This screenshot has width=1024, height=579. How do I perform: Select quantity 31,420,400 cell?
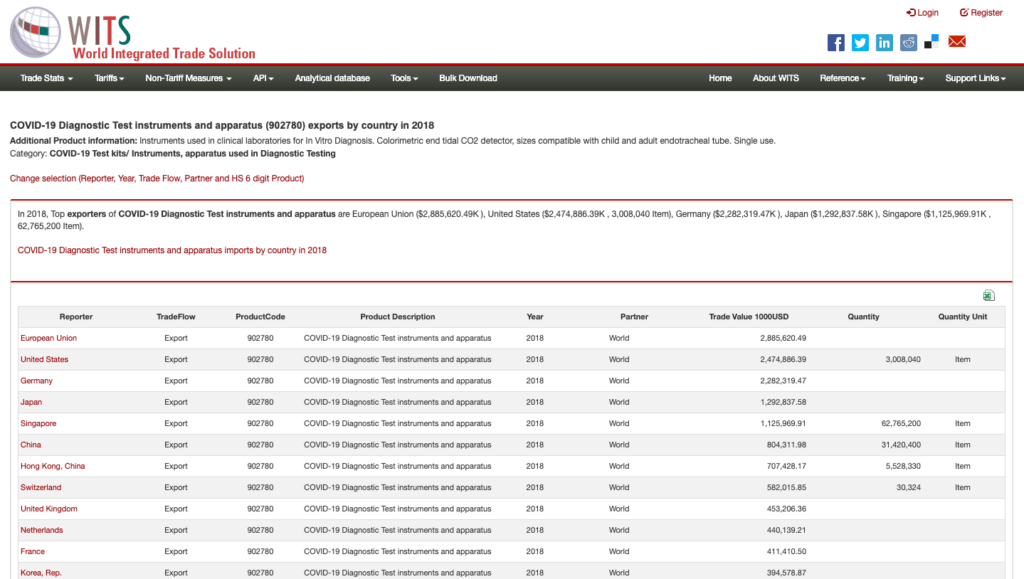point(901,445)
